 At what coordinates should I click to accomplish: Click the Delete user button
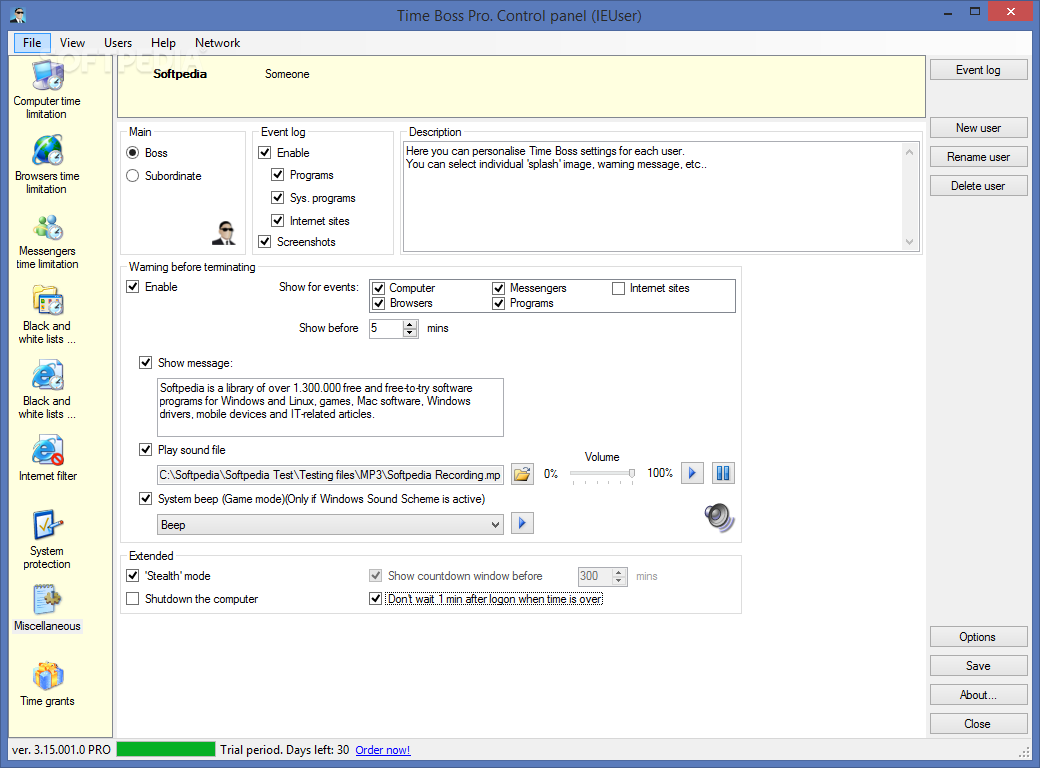[978, 186]
